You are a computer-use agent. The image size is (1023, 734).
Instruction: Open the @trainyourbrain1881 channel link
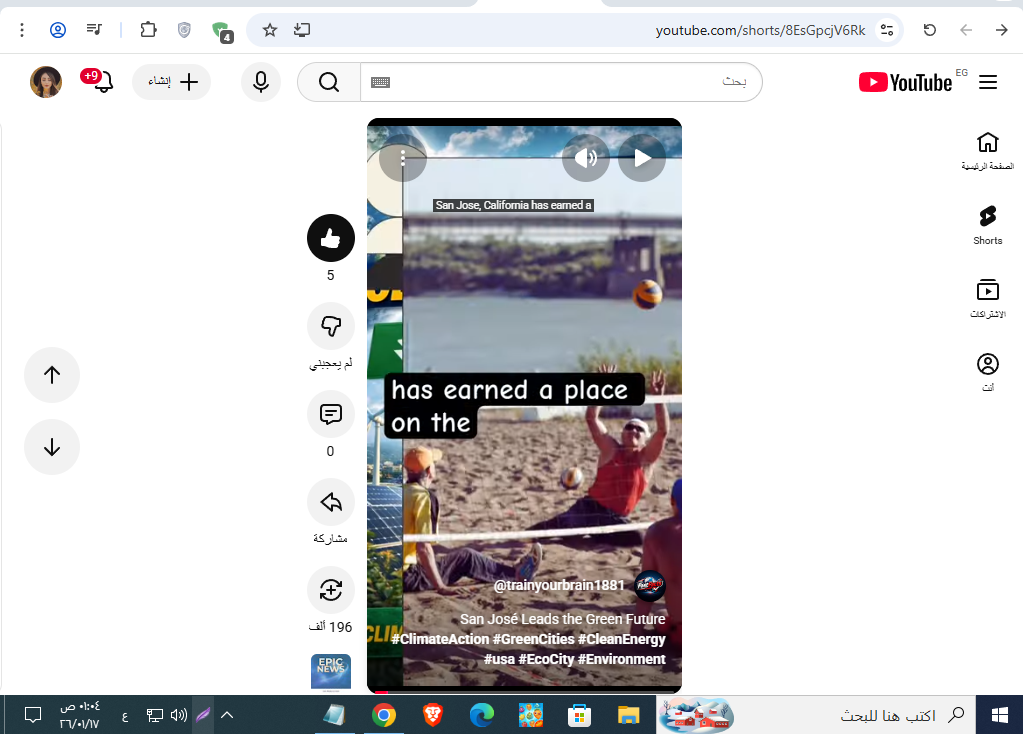click(559, 585)
